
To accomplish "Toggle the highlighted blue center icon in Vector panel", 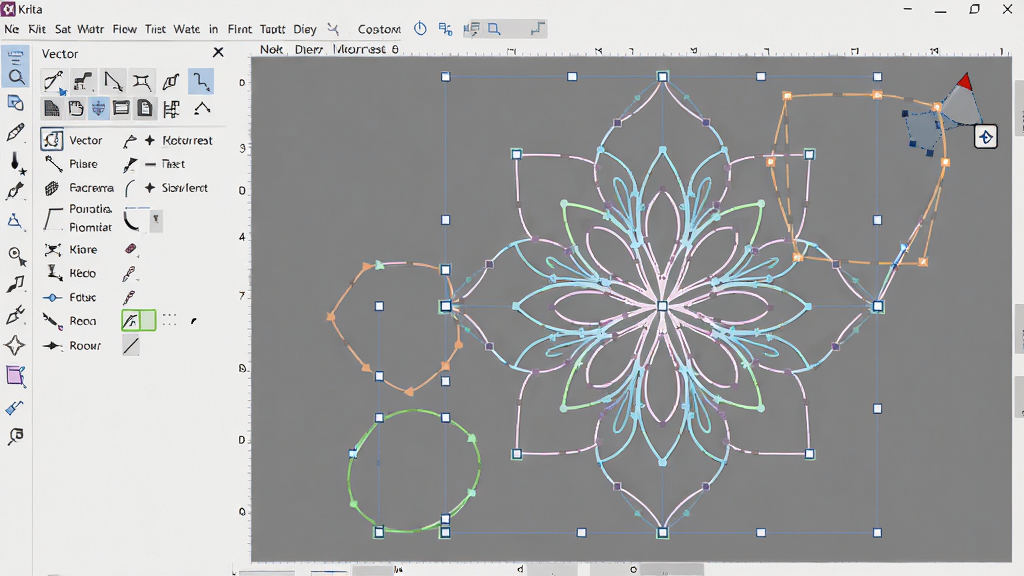I will (x=99, y=108).
